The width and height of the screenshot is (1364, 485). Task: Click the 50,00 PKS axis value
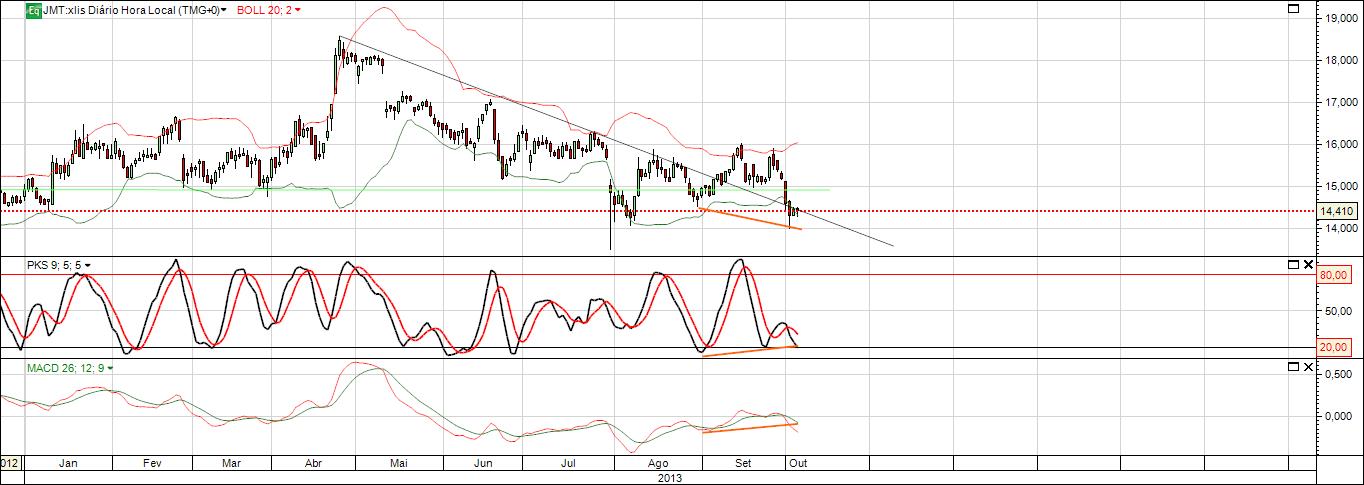(1337, 310)
